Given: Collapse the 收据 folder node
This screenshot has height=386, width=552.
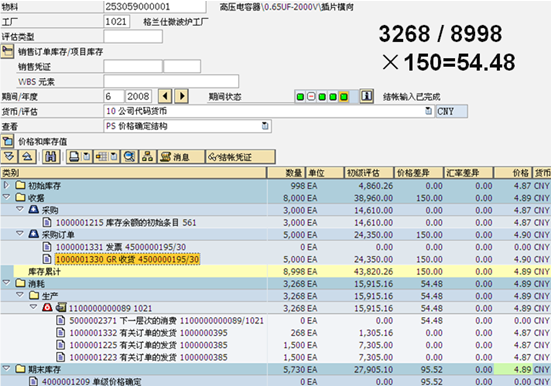Looking at the screenshot, I should (6, 197).
